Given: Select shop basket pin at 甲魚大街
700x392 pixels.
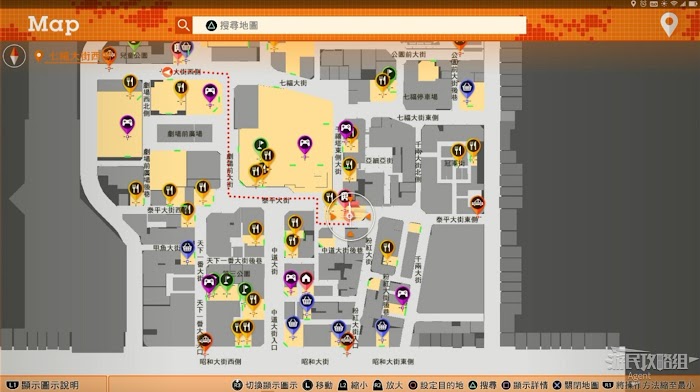Looking at the screenshot, I should pos(187,249).
